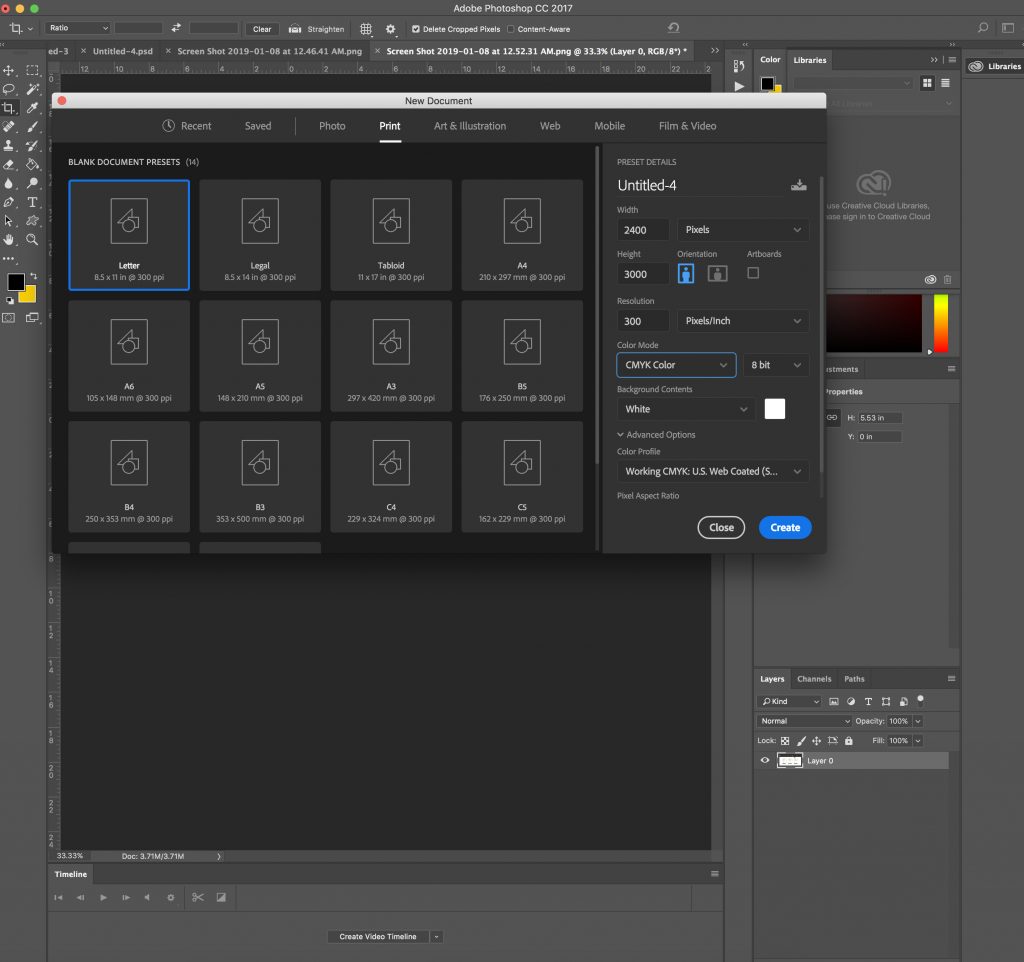Choose the Clone Stamp tool

click(10, 145)
